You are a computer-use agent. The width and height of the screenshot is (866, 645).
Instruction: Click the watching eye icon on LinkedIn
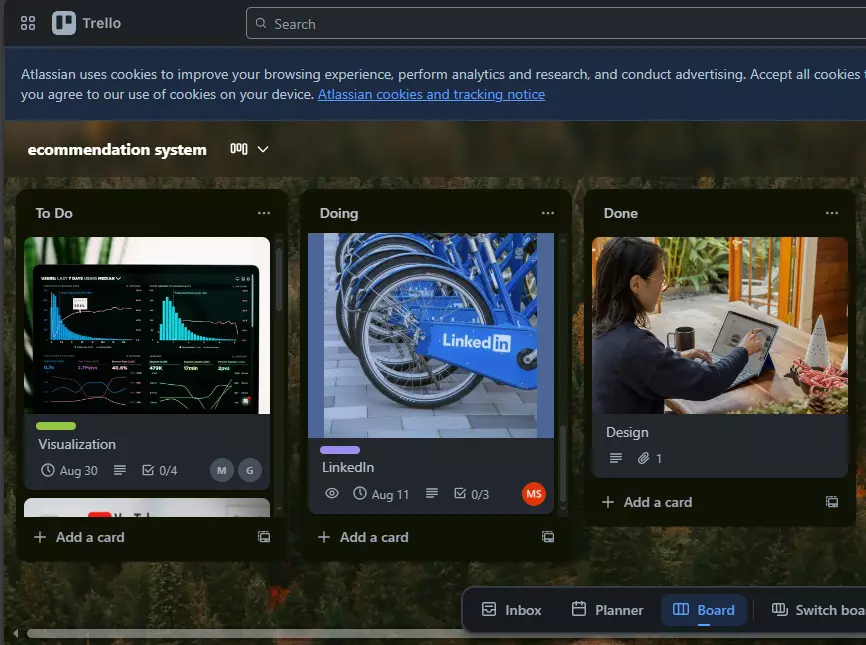click(x=331, y=493)
